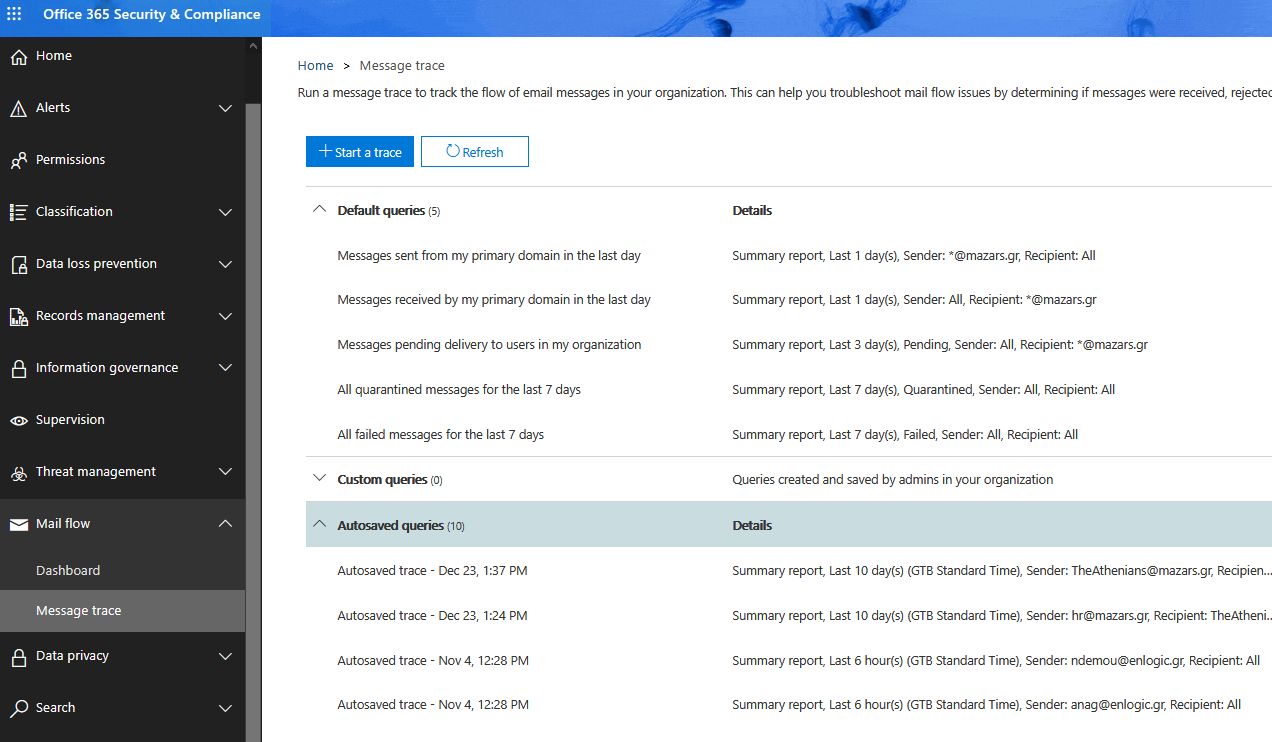Expand the Records management chevron
This screenshot has width=1272, height=742.
click(225, 316)
